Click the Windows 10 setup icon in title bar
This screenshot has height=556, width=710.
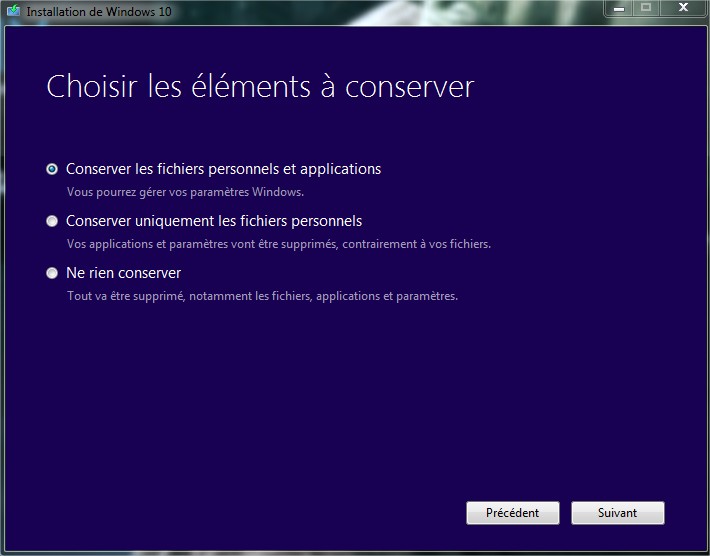click(x=14, y=10)
